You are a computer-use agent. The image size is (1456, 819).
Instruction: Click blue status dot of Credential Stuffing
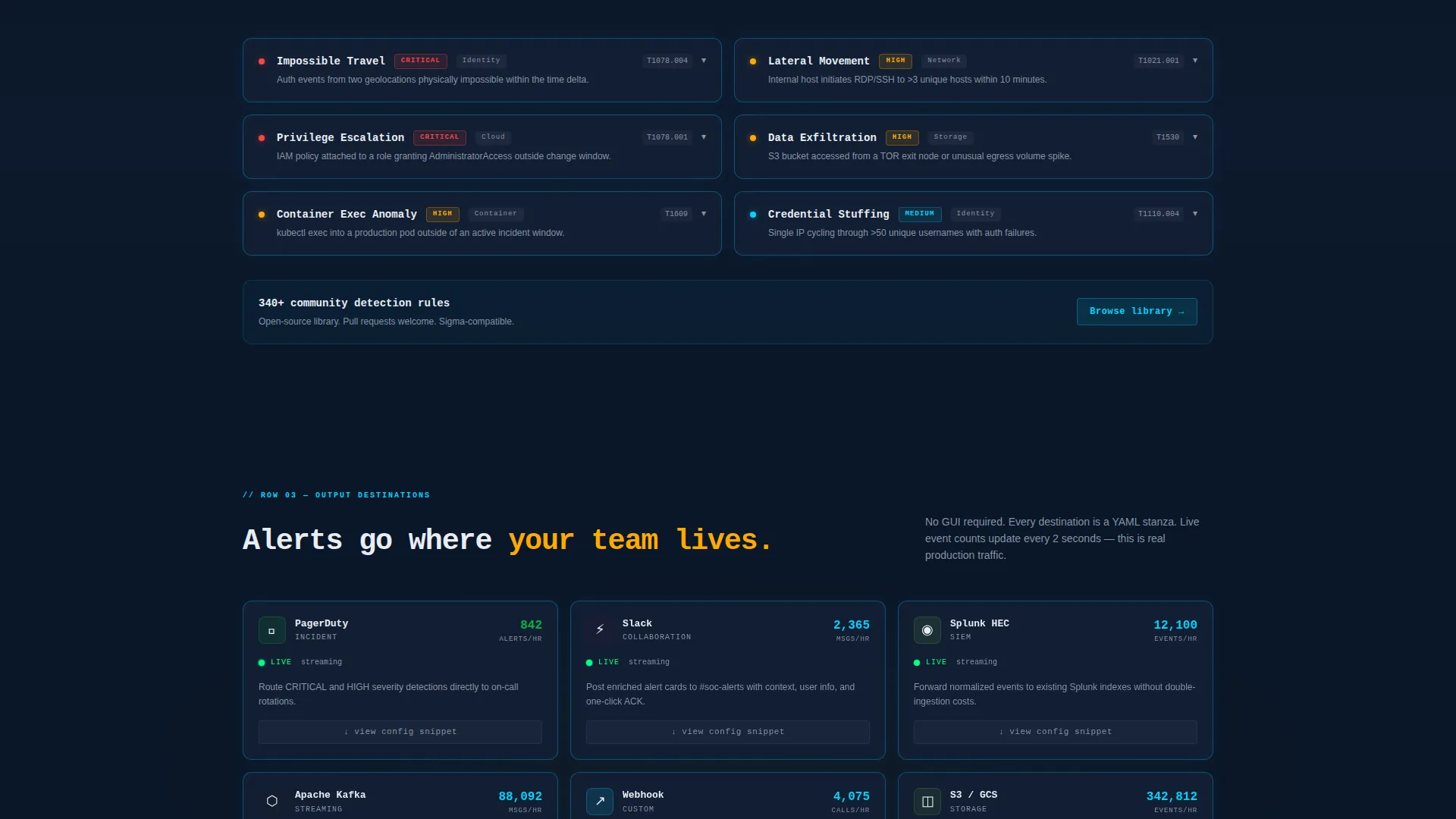coord(753,215)
